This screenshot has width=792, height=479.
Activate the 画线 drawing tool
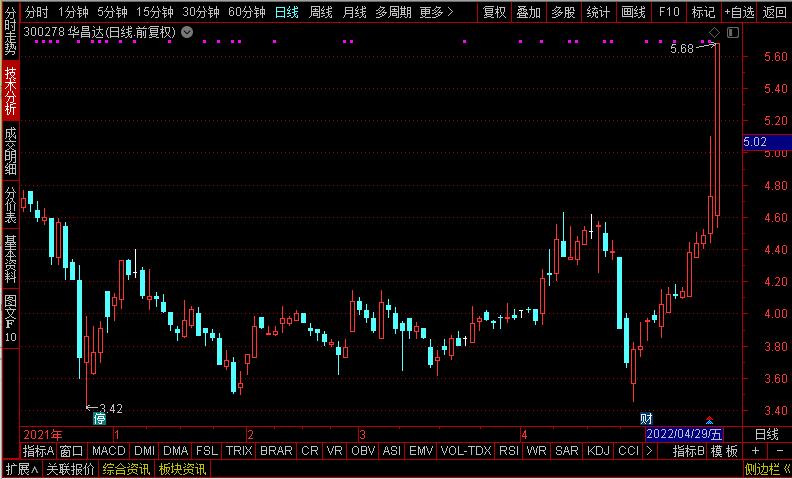(633, 12)
